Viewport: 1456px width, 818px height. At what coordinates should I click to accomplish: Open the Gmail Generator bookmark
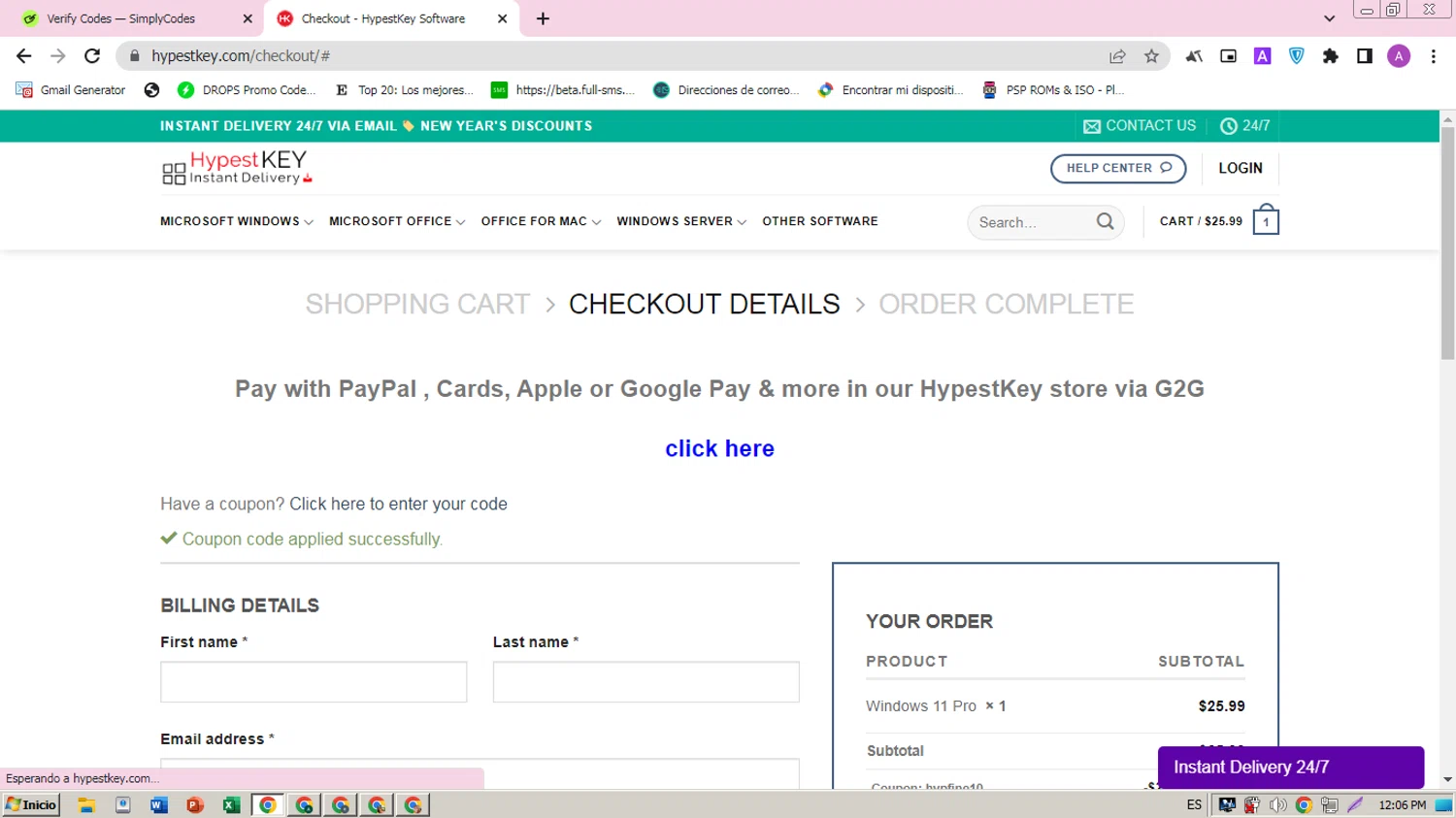[x=71, y=90]
